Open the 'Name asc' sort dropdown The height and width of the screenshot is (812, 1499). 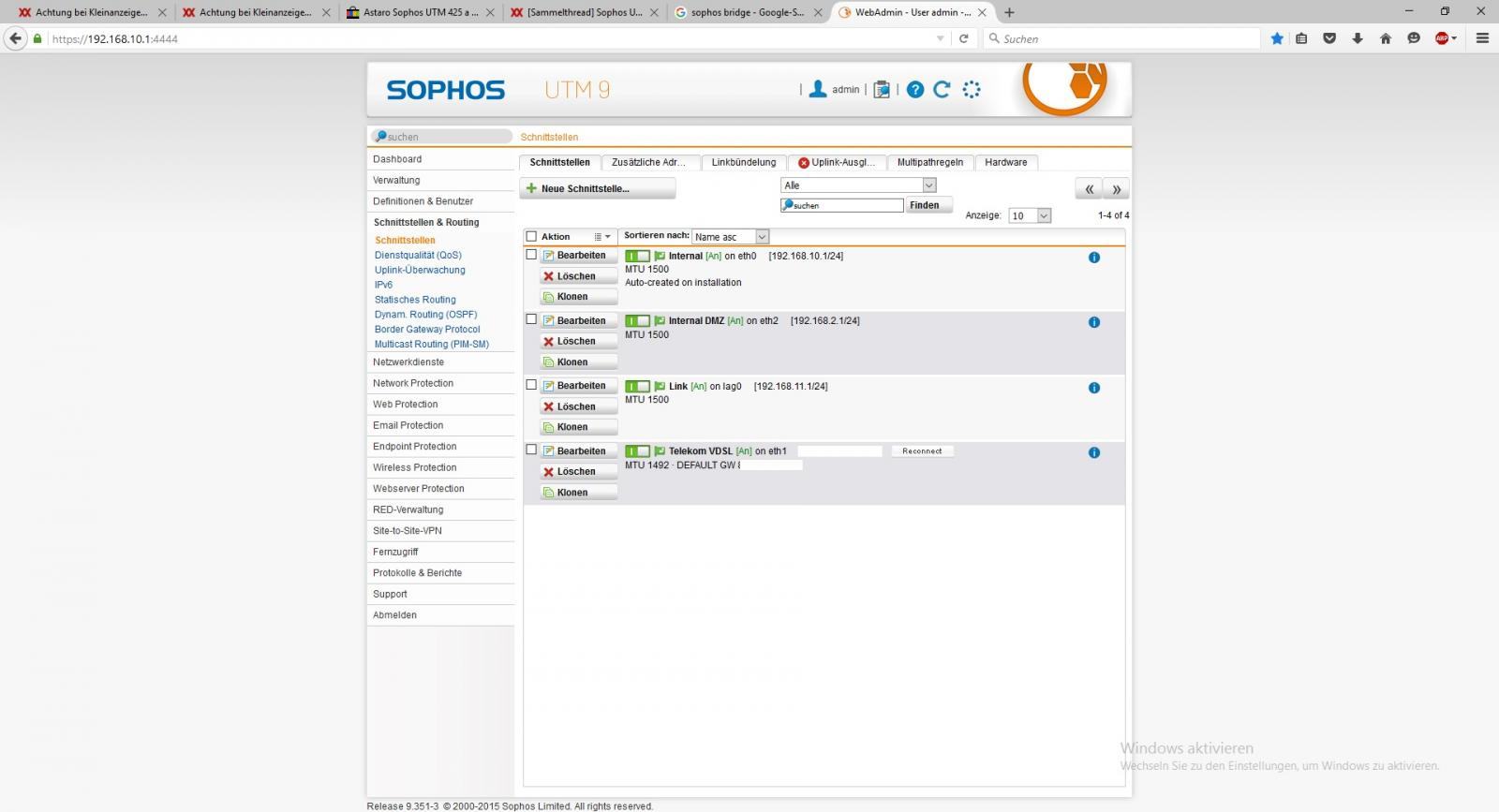[x=731, y=237]
